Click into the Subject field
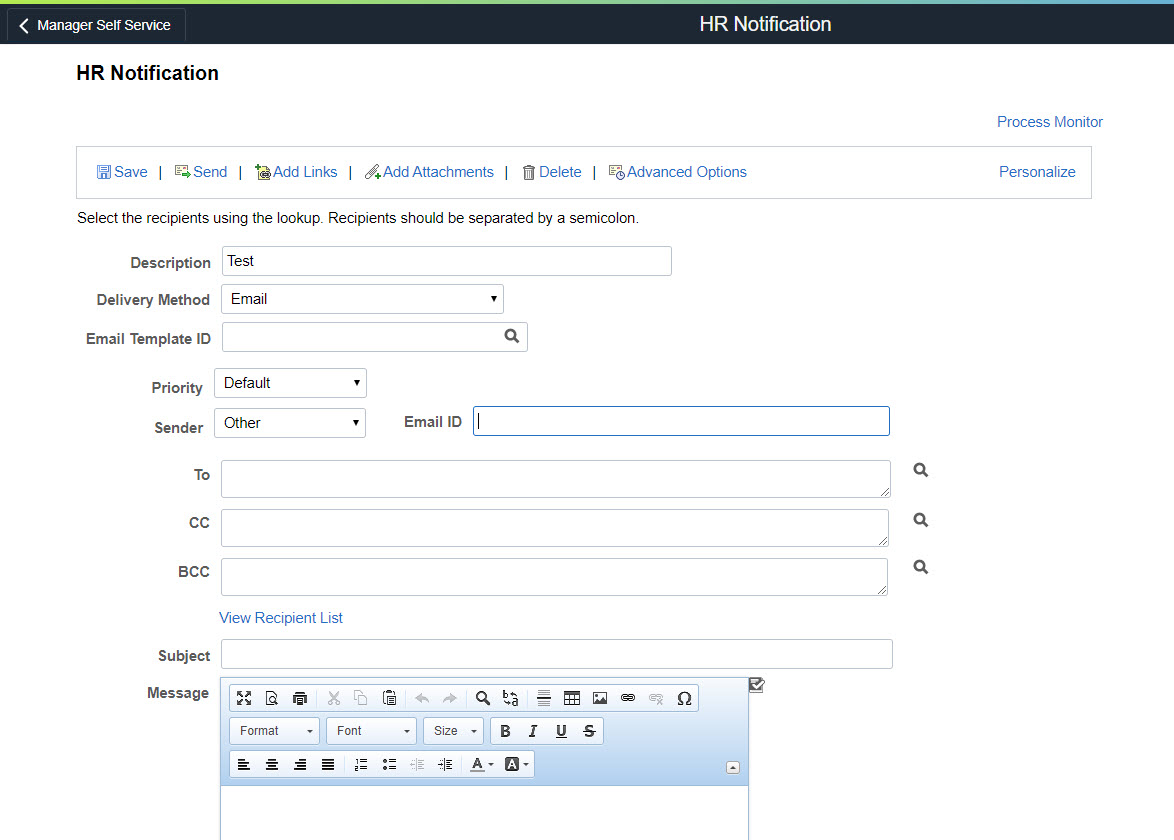Screen dimensions: 1174x840 tap(556, 654)
